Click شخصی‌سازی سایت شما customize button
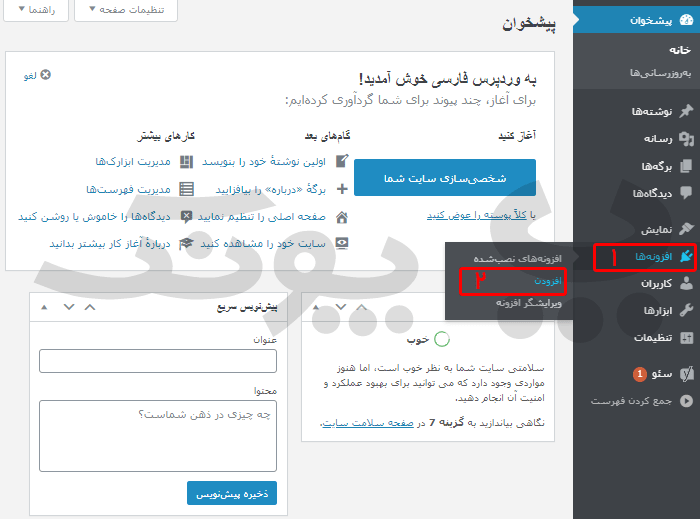 445,178
